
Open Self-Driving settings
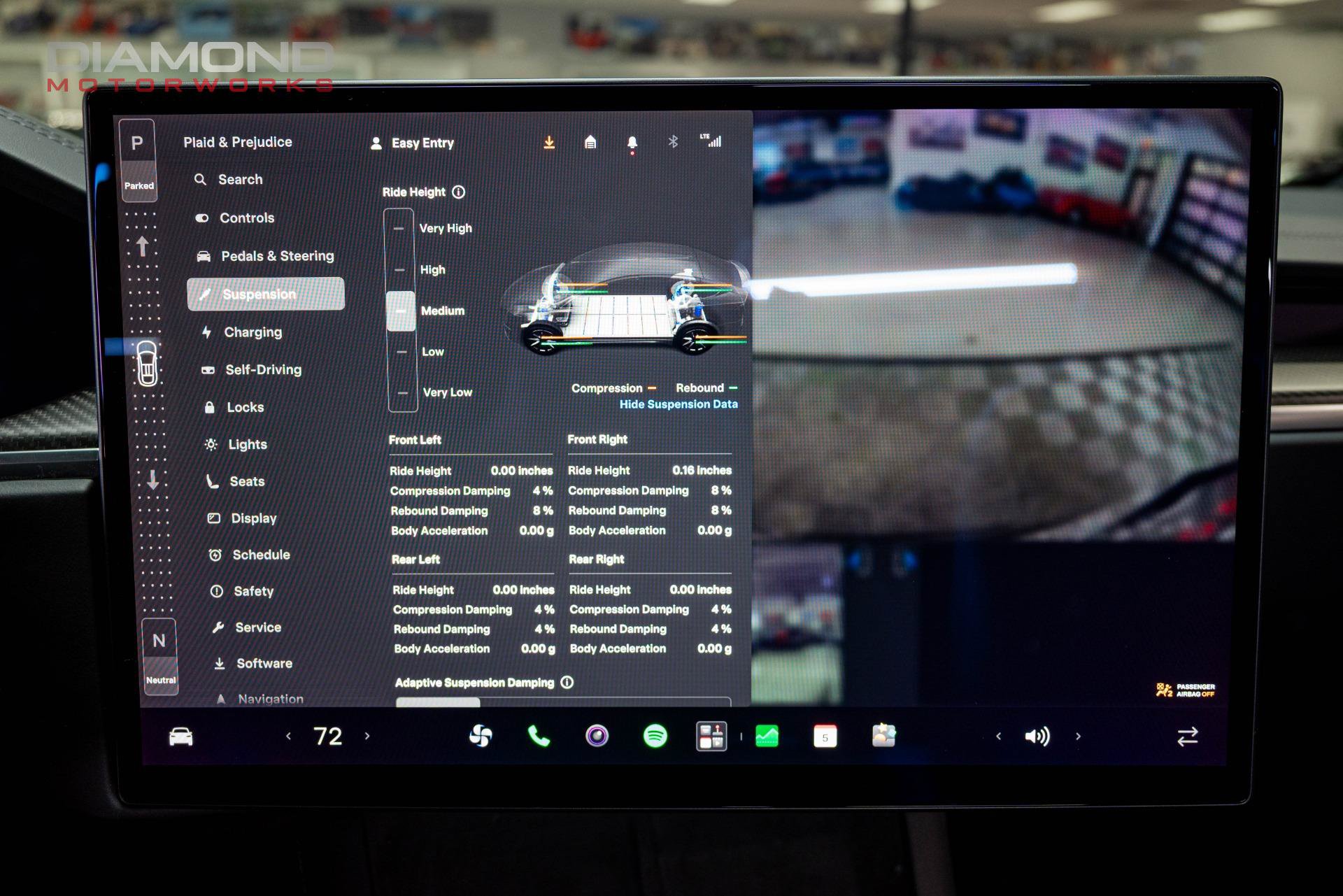[x=250, y=370]
